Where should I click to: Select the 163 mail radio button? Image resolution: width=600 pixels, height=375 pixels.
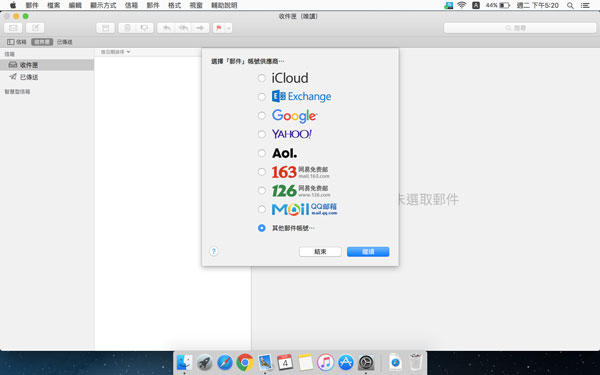(262, 172)
